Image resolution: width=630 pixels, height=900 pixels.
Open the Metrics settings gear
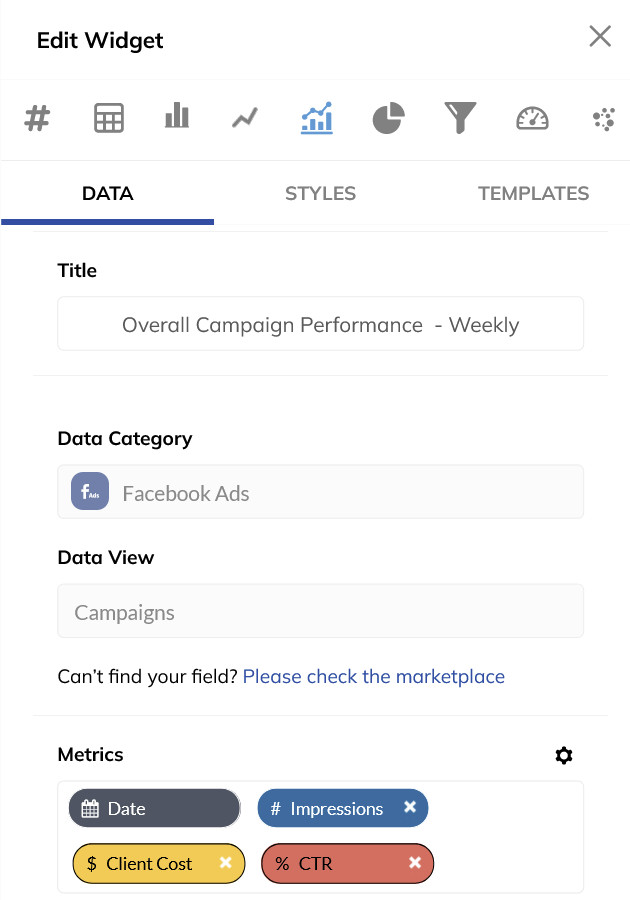click(563, 756)
